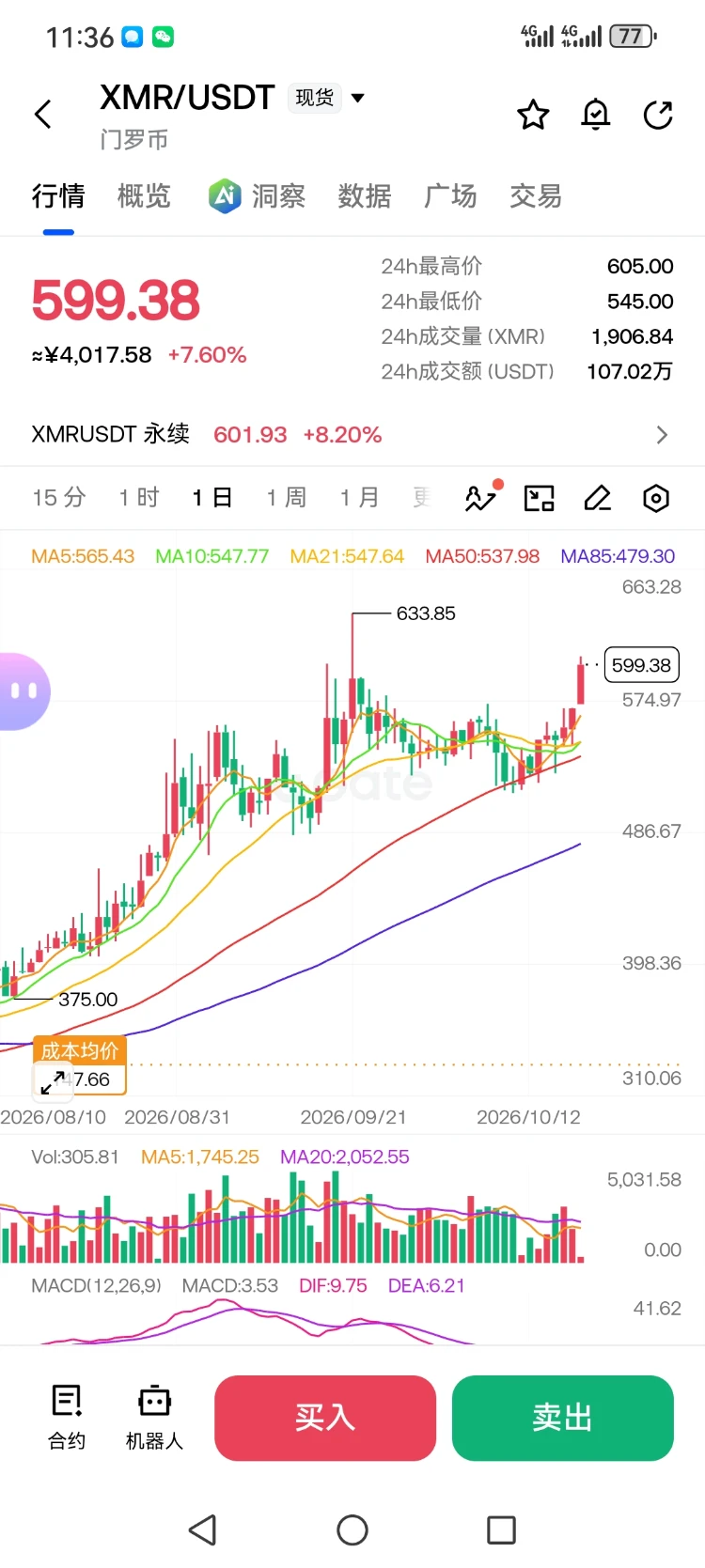Open the 机器人 trading bot icon
Screen dimensions: 705x1568
pos(154,1417)
